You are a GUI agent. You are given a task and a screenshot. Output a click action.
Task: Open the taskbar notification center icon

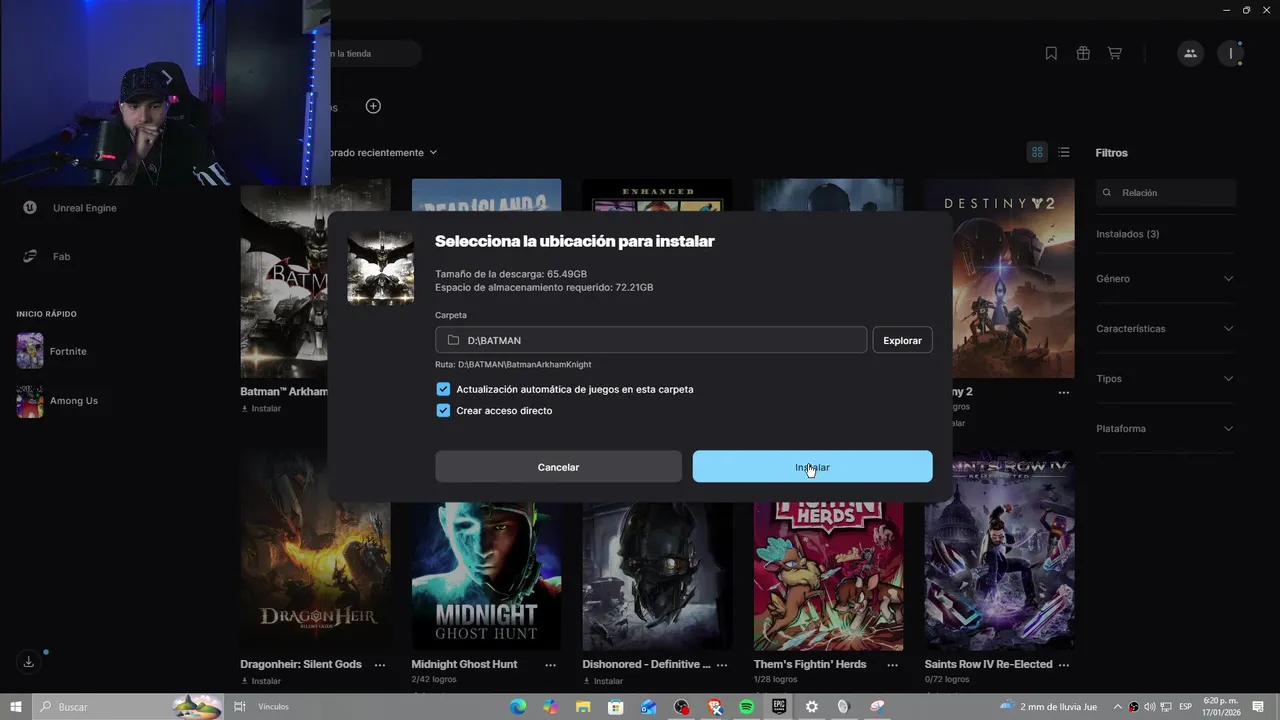1258,707
